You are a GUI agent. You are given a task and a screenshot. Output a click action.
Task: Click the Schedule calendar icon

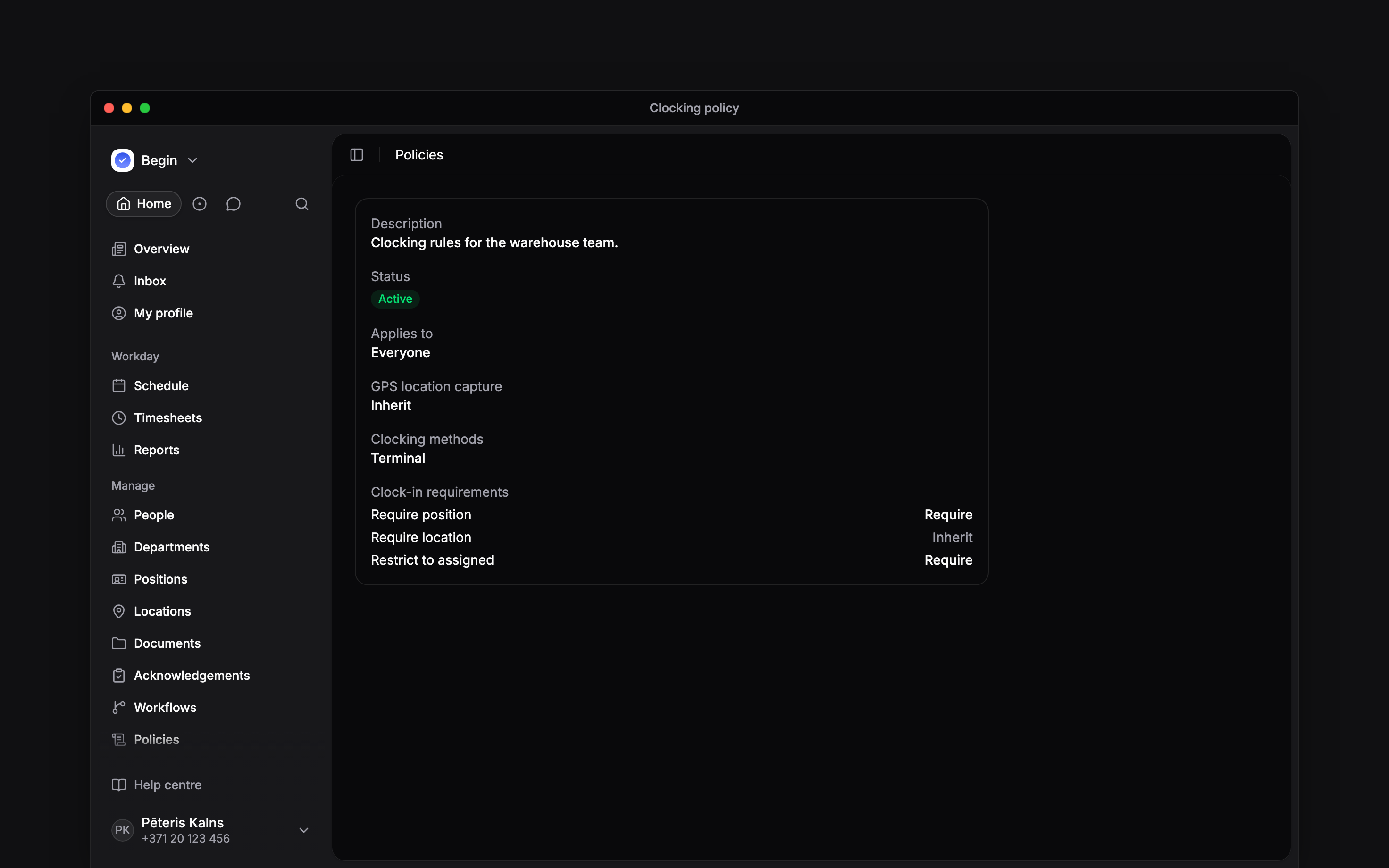click(x=119, y=386)
